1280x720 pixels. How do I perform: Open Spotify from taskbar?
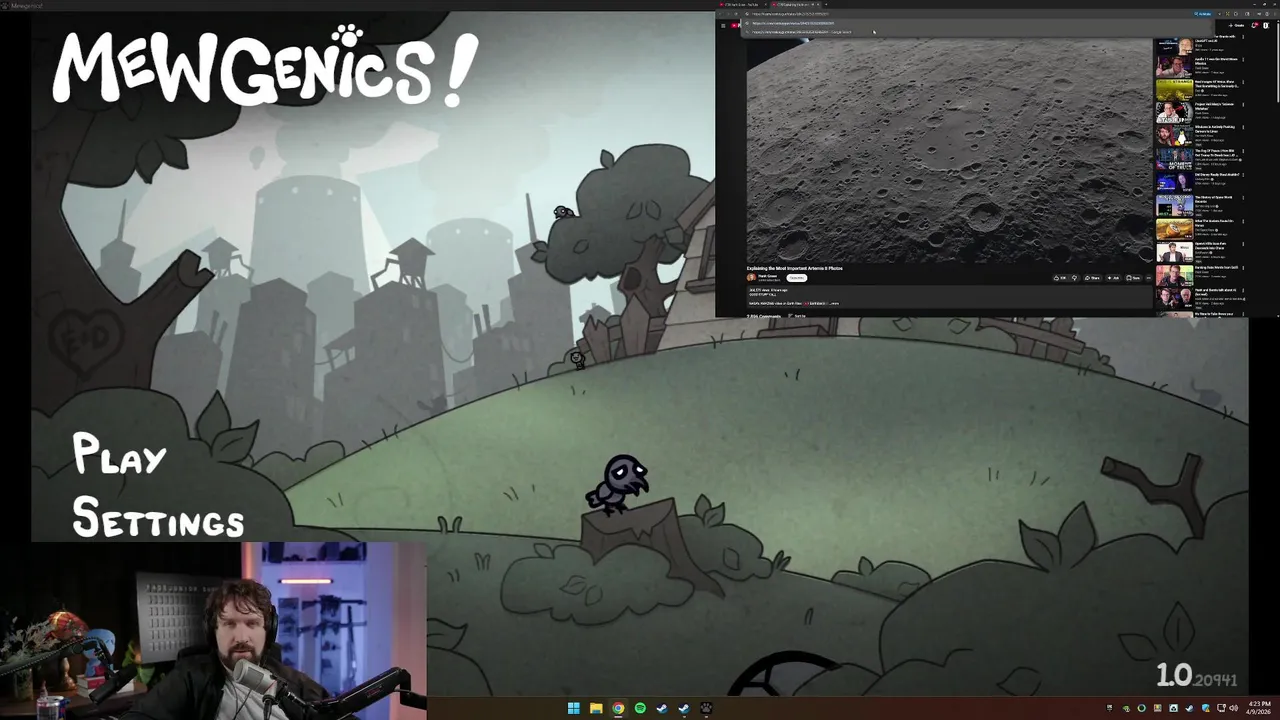[640, 708]
